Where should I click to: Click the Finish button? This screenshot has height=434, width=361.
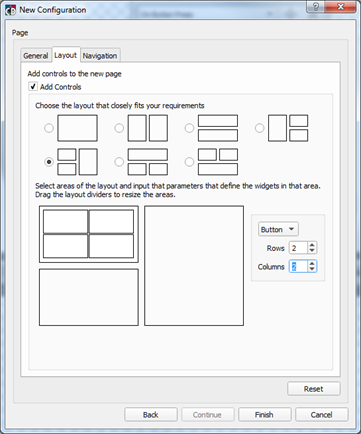[x=264, y=415]
